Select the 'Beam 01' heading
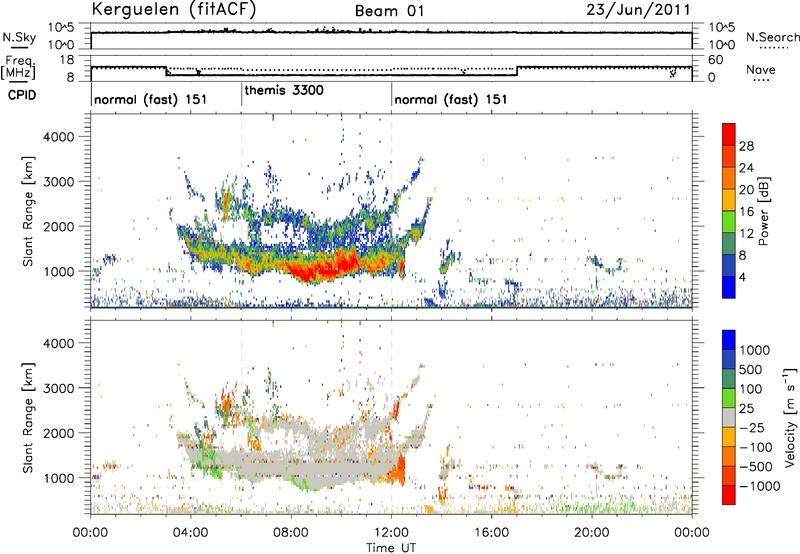Viewport: 800px width, 554px height. pyautogui.click(x=389, y=11)
